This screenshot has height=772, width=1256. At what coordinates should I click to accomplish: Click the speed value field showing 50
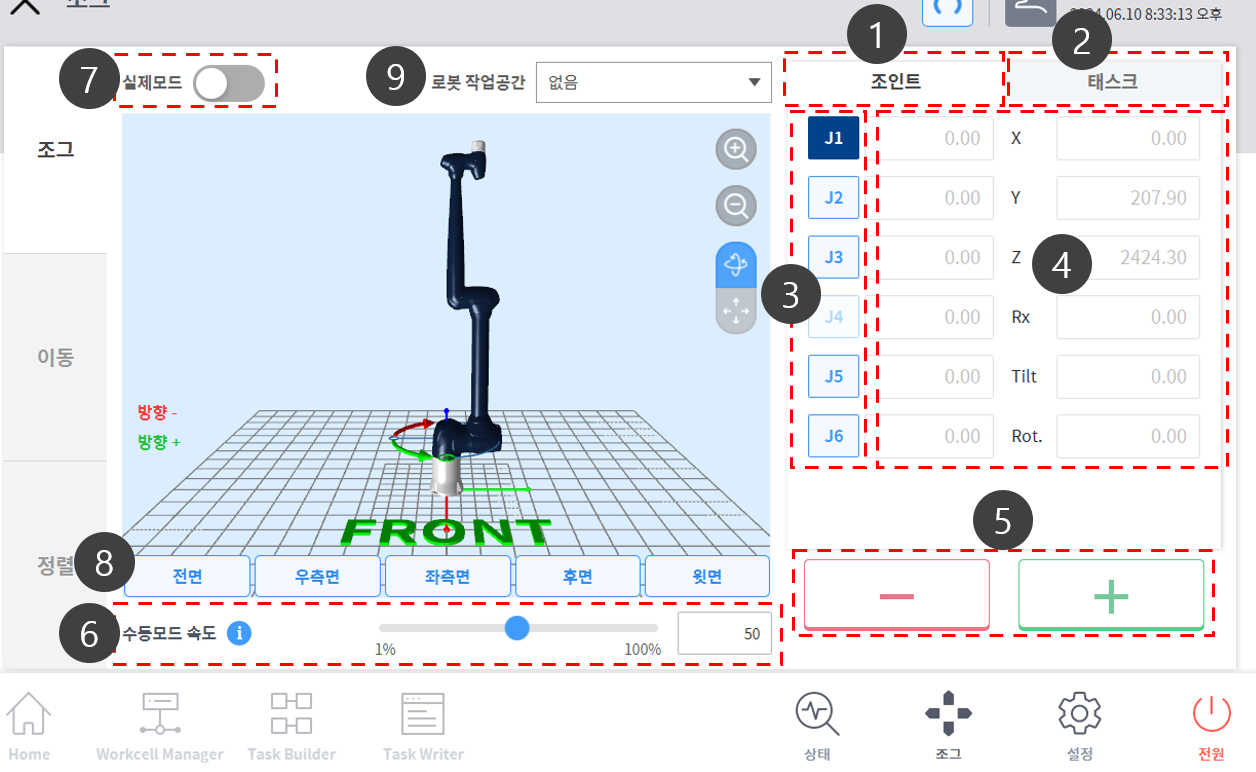click(x=724, y=634)
